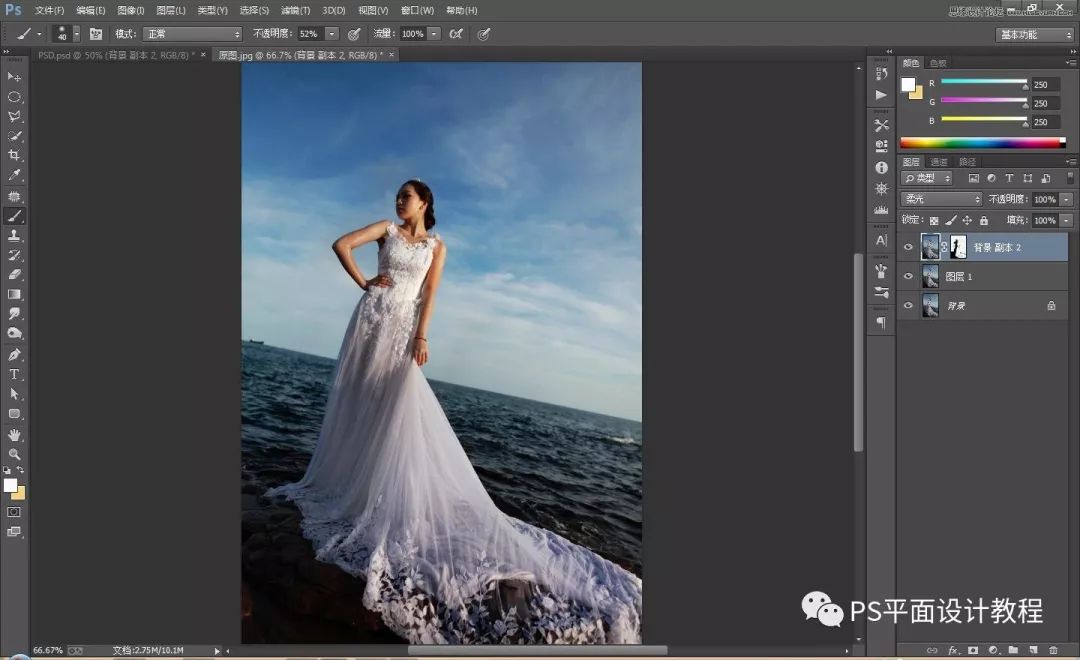Click the R channel color slider
Image resolution: width=1080 pixels, height=660 pixels.
983,82
